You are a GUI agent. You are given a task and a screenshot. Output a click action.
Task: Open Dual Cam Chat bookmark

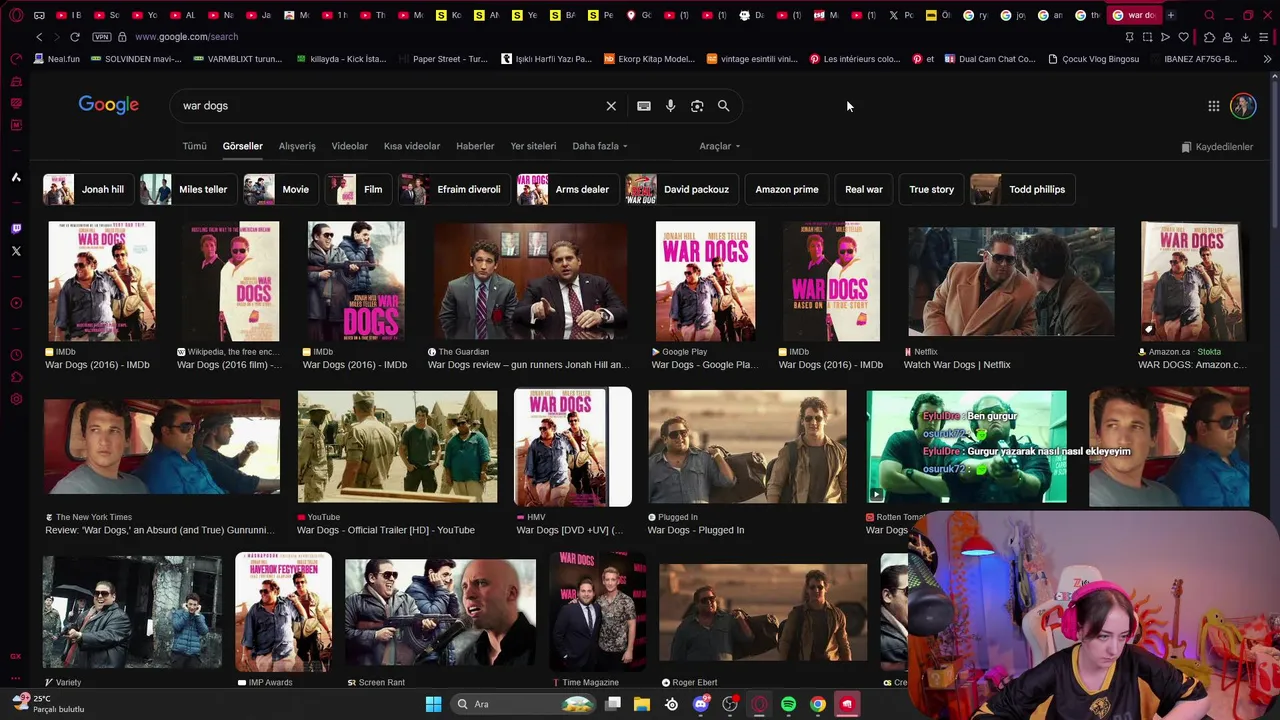989,59
